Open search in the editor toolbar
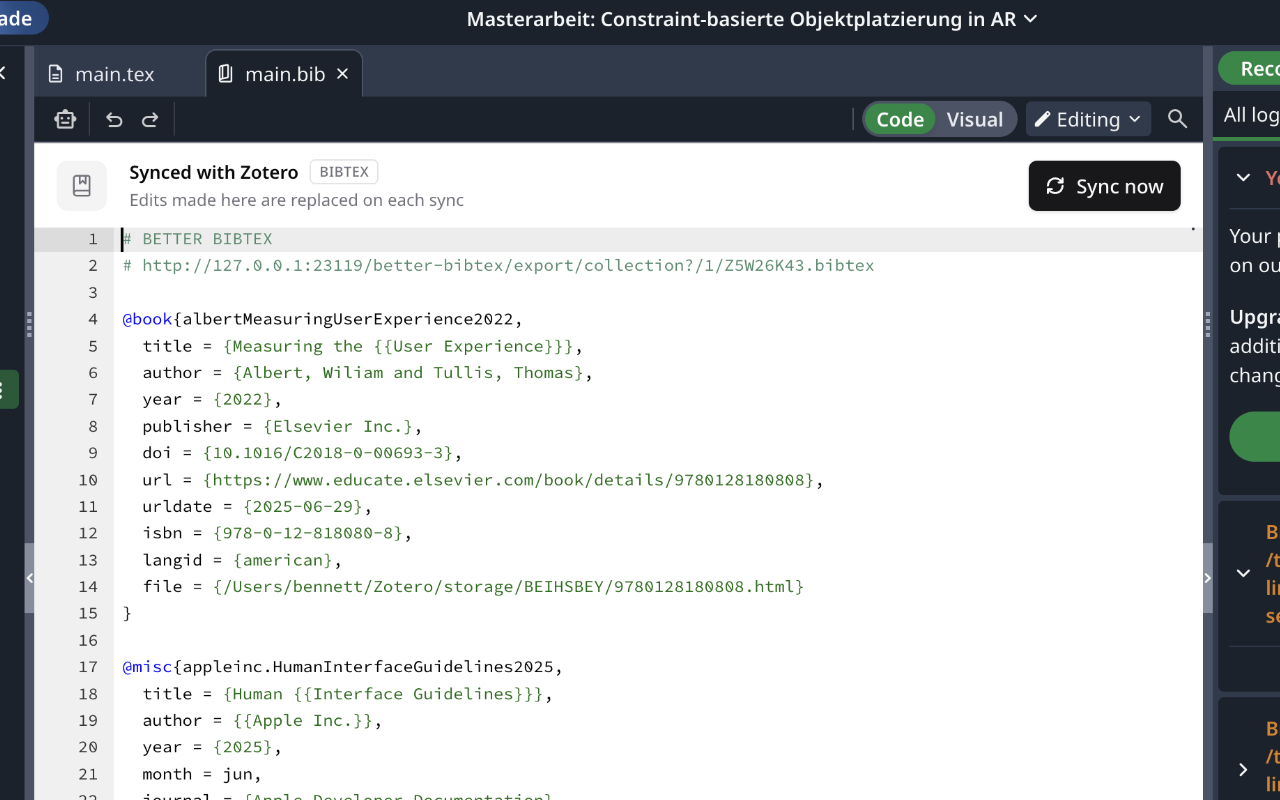1280x800 pixels. [x=1178, y=119]
